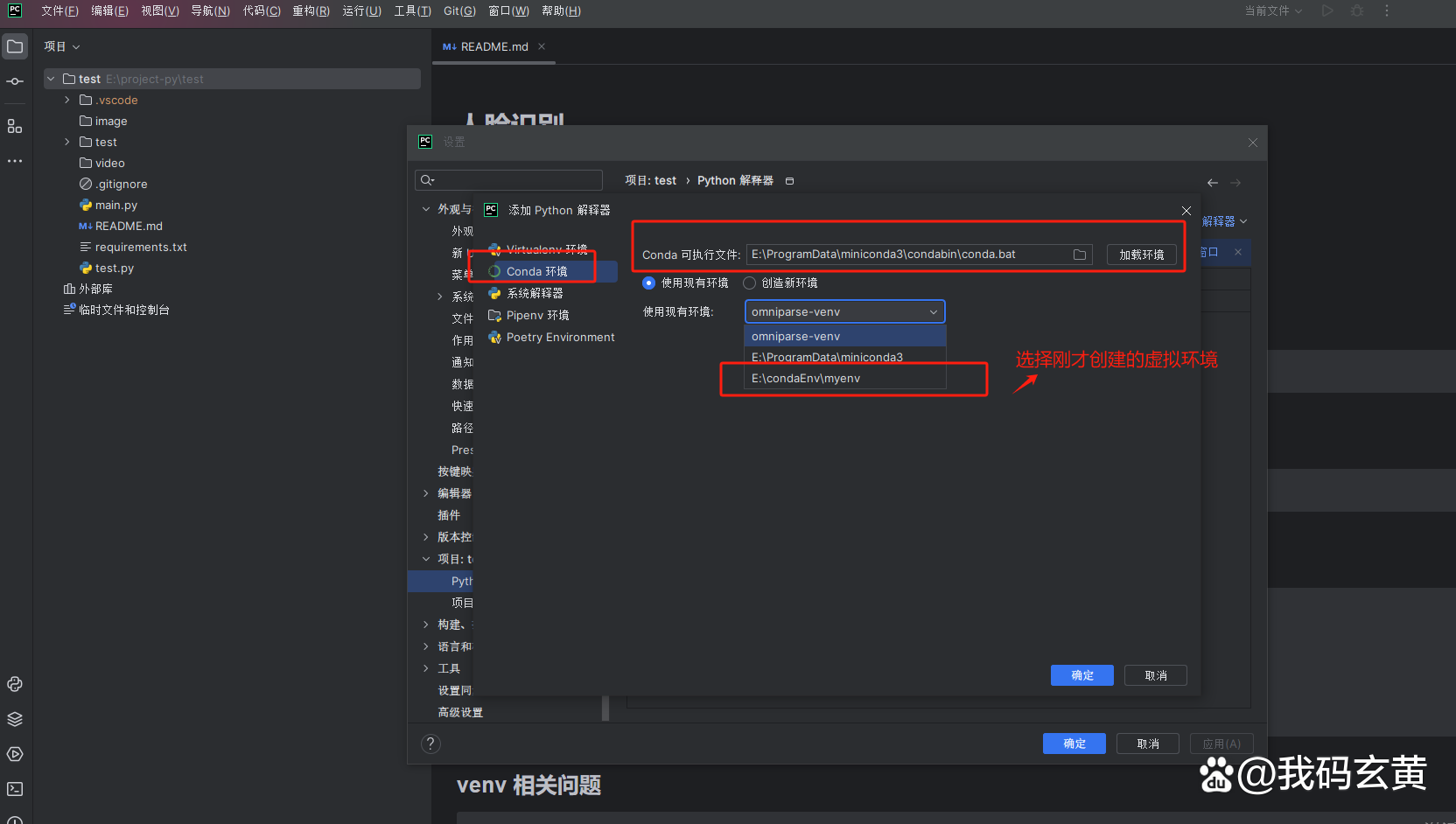Open the Terminal tool window icon
Screen dimensions: 1456x824
click(x=15, y=789)
